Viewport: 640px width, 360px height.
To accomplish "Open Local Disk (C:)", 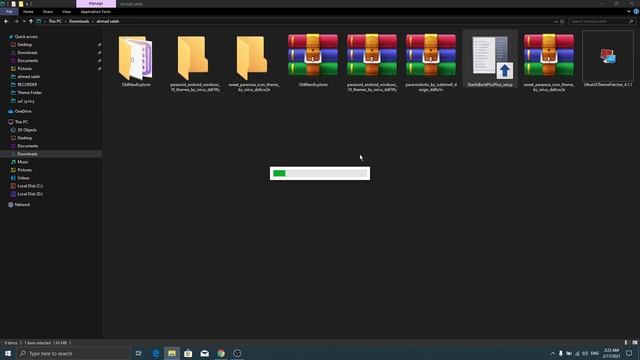I will coord(30,186).
